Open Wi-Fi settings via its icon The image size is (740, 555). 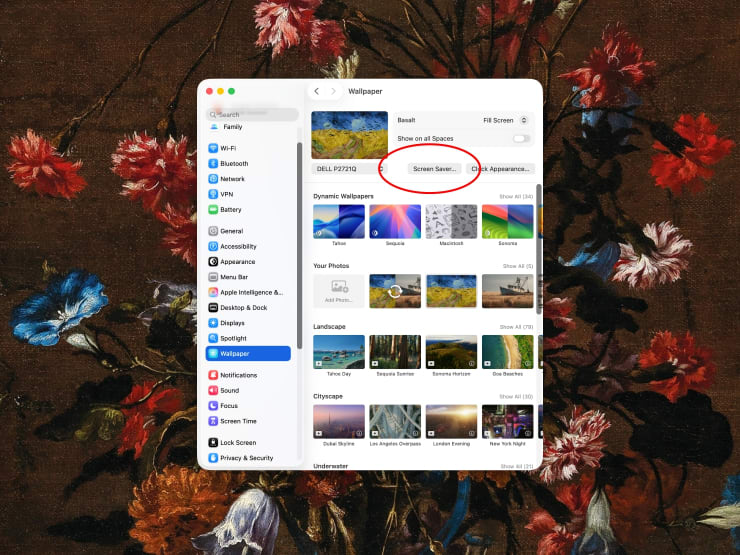tap(213, 148)
